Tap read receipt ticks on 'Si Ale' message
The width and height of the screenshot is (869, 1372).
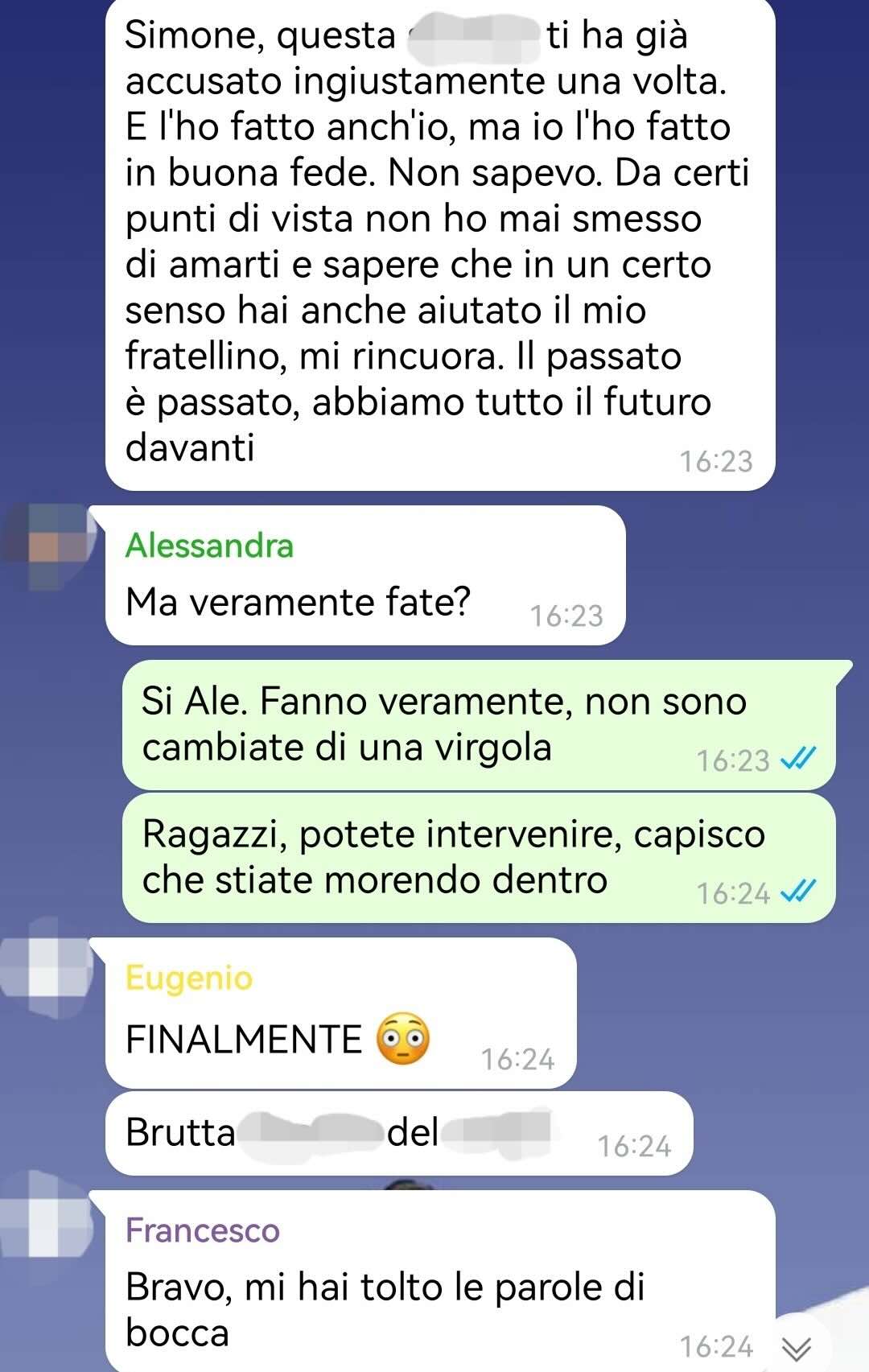[799, 758]
